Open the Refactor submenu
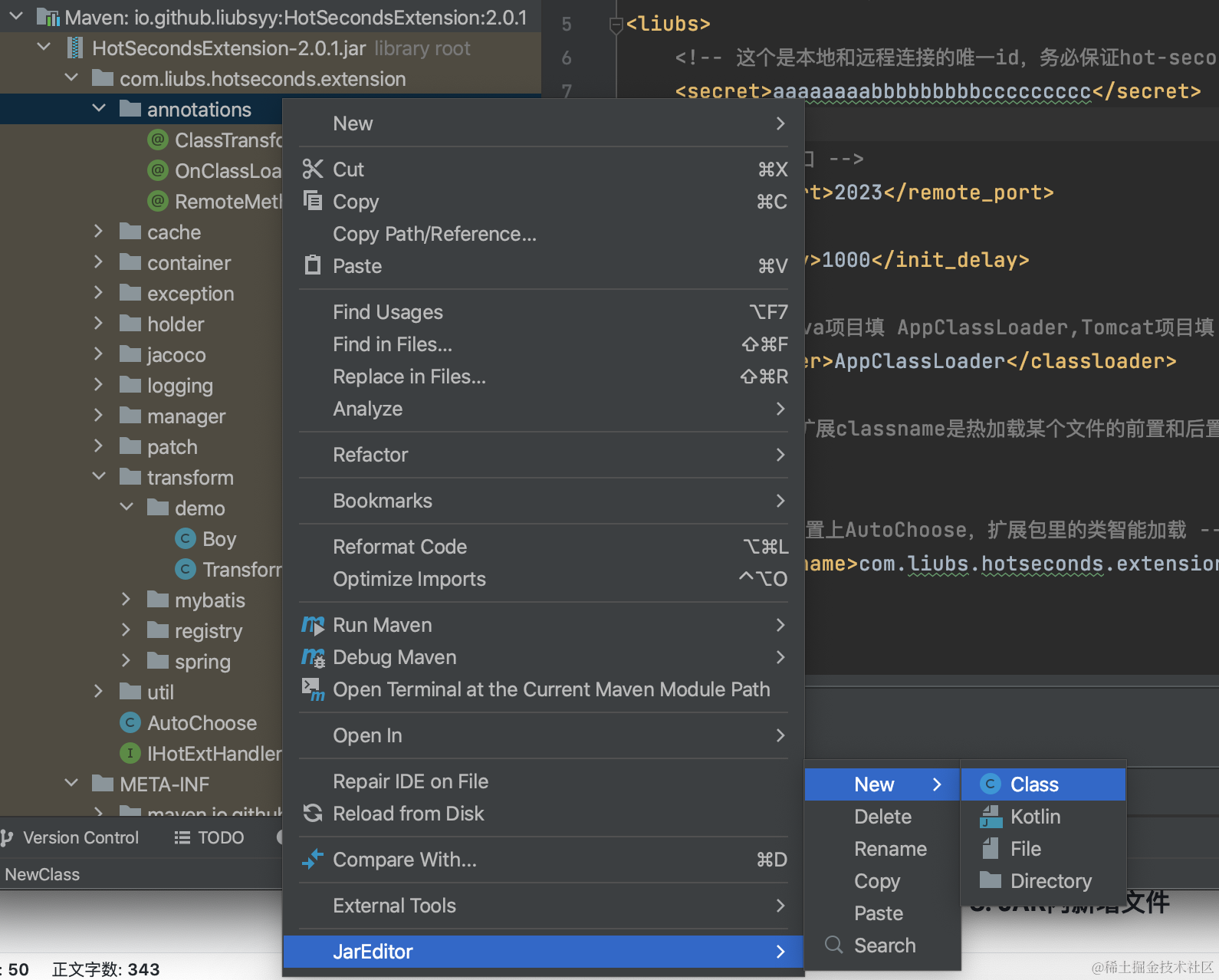This screenshot has width=1219, height=980. pyautogui.click(x=544, y=455)
